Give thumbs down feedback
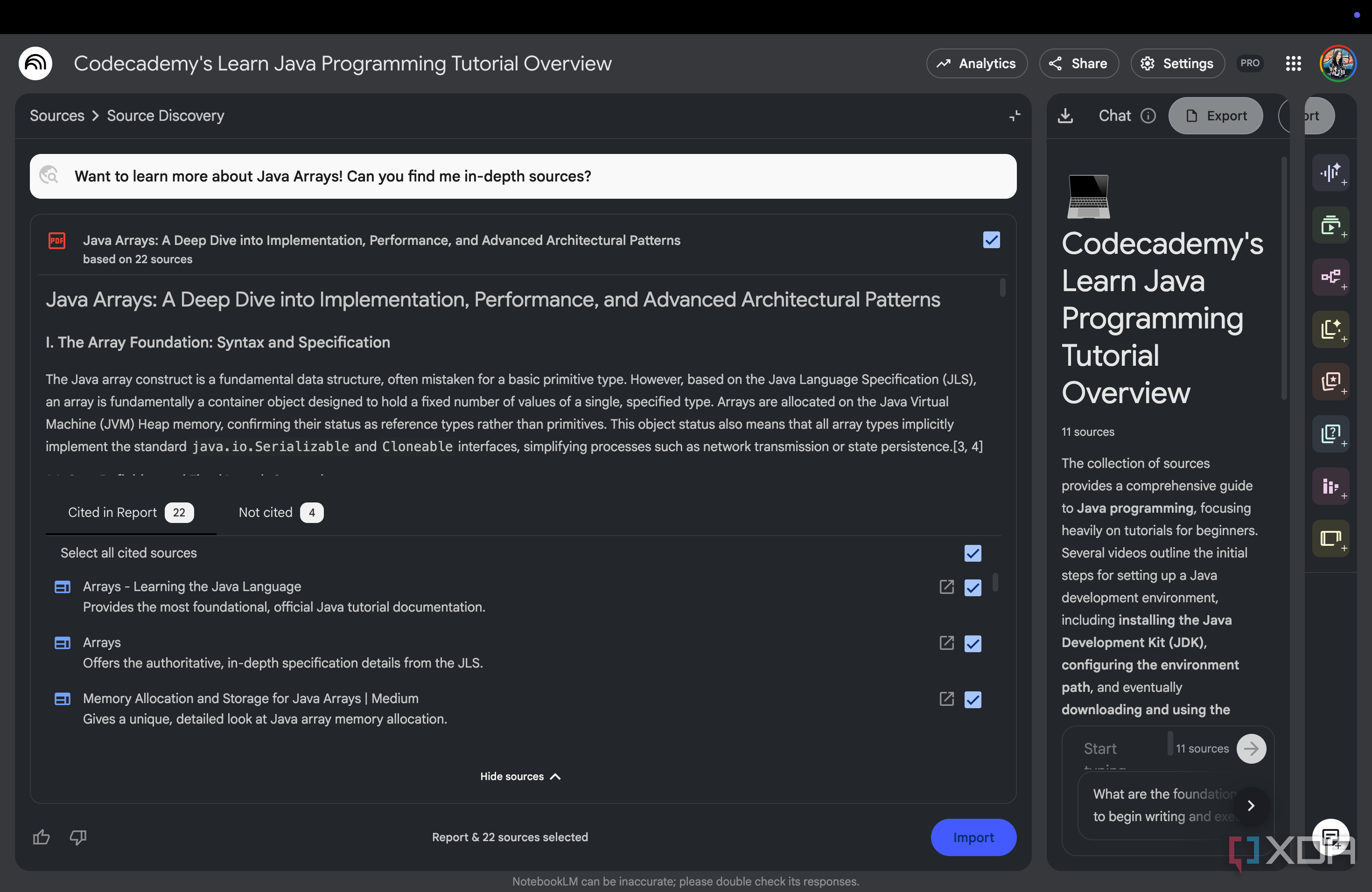This screenshot has width=1372, height=892. coord(78,837)
